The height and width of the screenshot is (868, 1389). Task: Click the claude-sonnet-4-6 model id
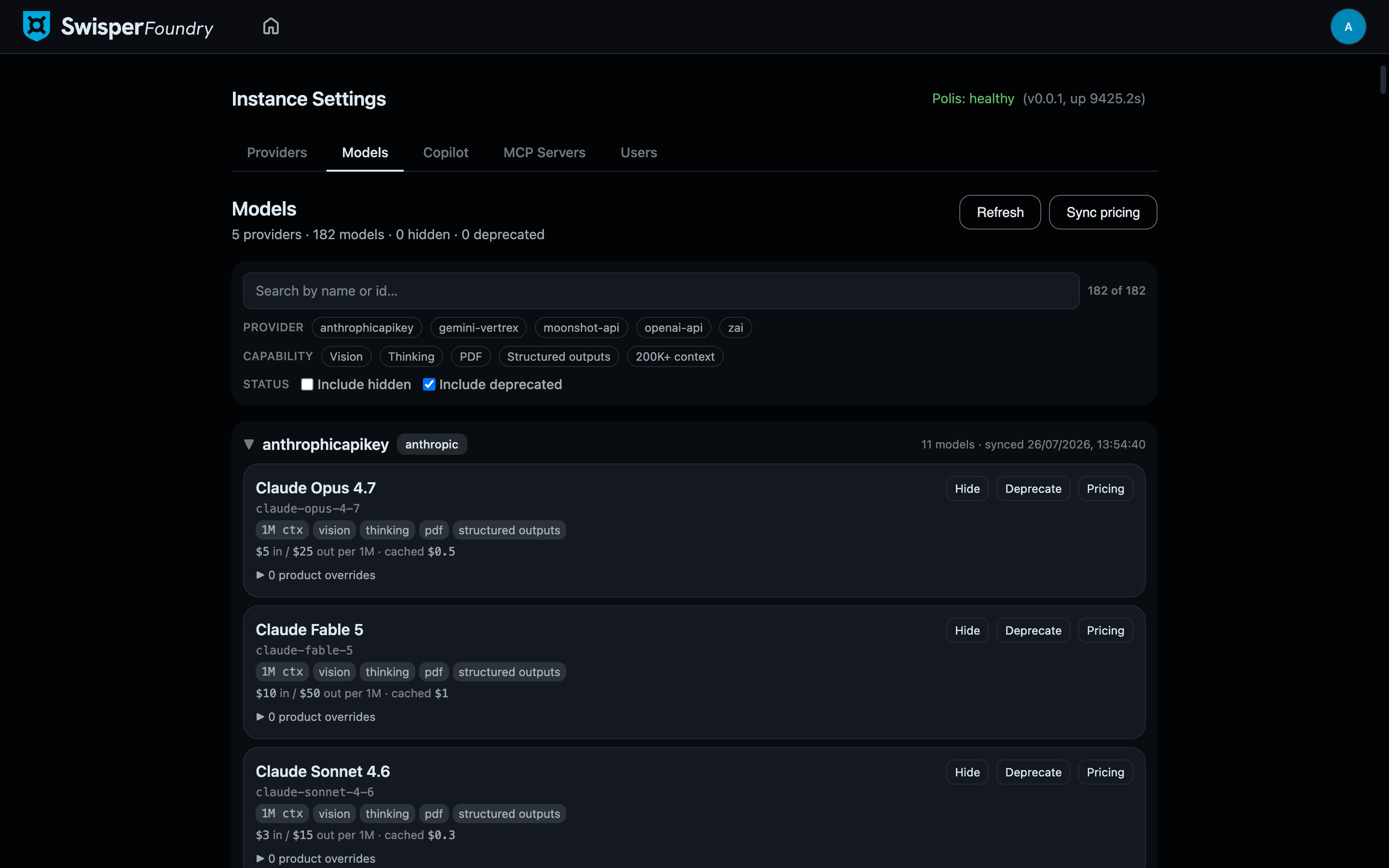tap(314, 792)
